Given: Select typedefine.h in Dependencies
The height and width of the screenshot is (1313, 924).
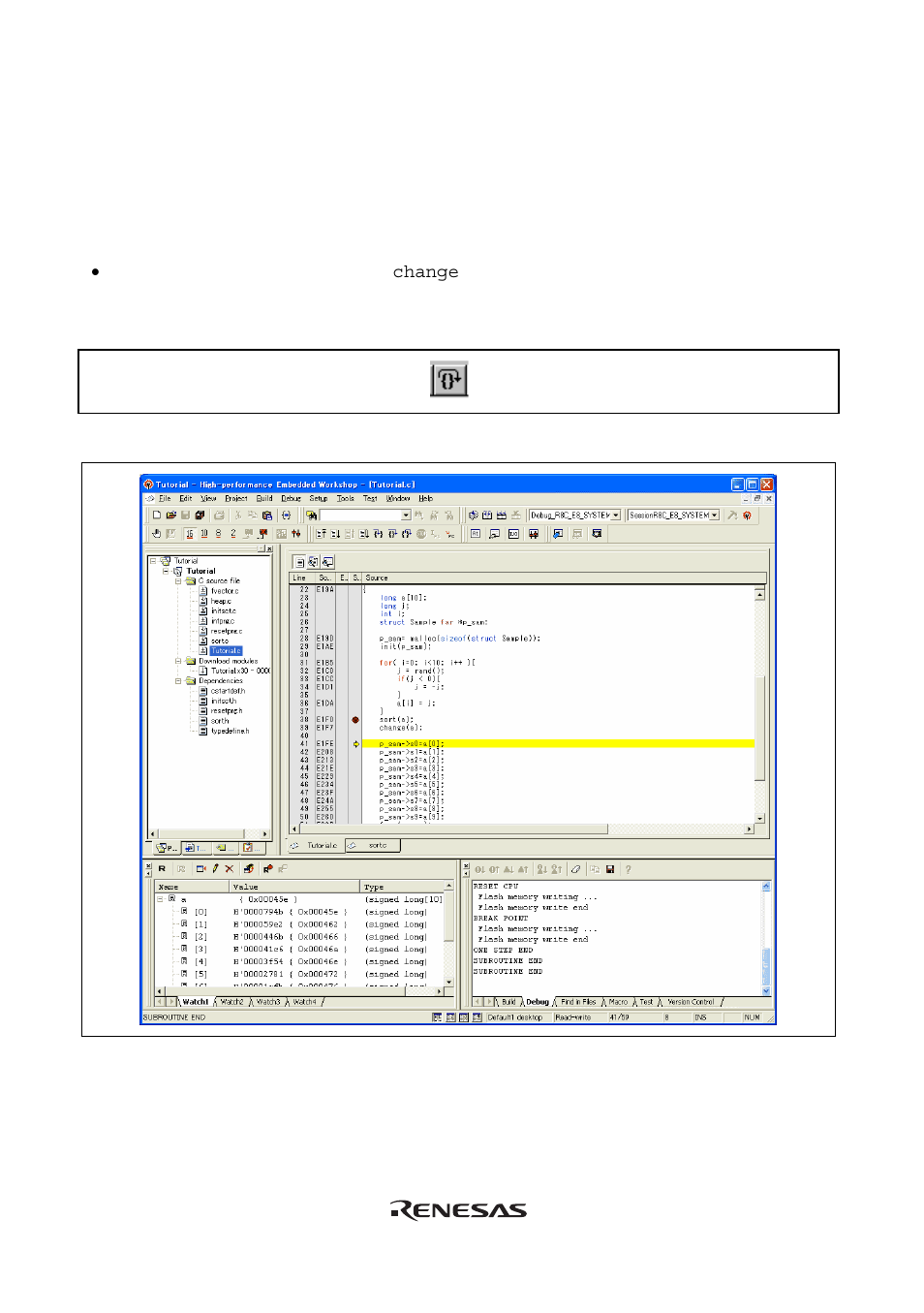Looking at the screenshot, I should click(x=230, y=732).
